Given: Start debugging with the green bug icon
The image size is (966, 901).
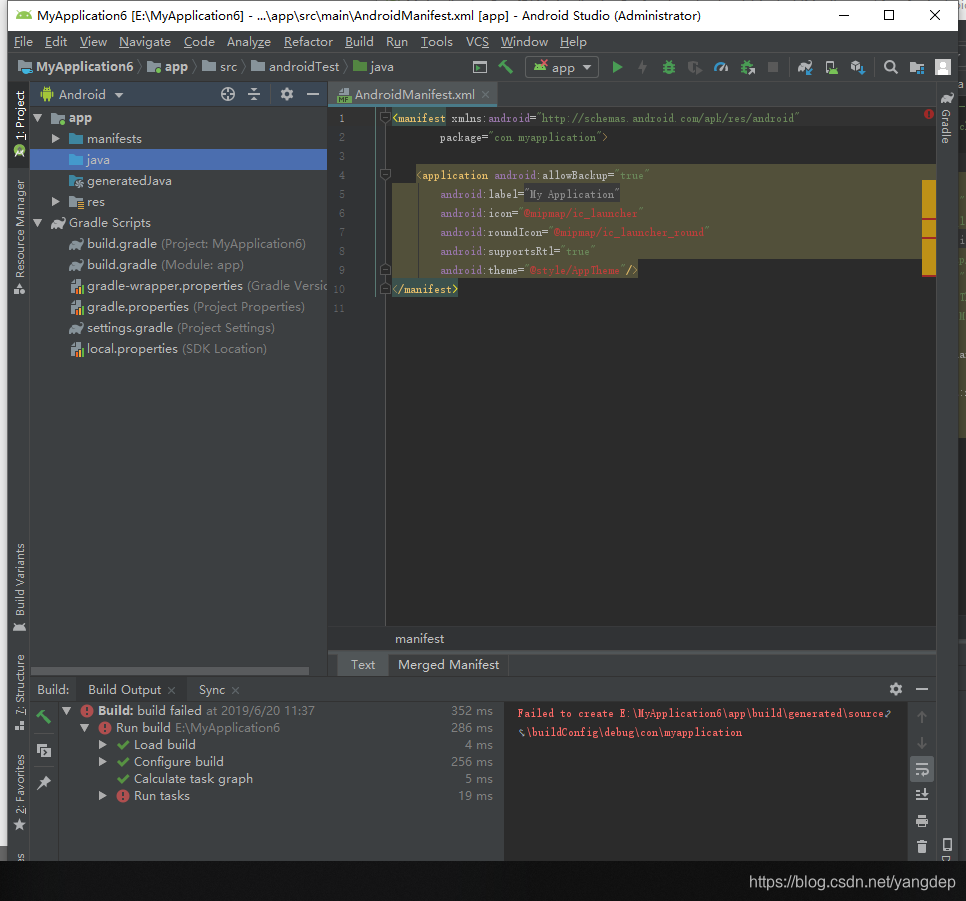Looking at the screenshot, I should click(x=668, y=67).
